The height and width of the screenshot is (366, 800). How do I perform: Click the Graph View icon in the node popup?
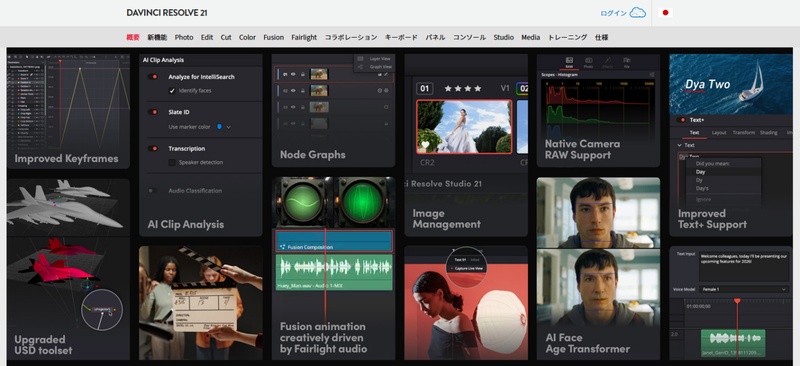[360, 67]
